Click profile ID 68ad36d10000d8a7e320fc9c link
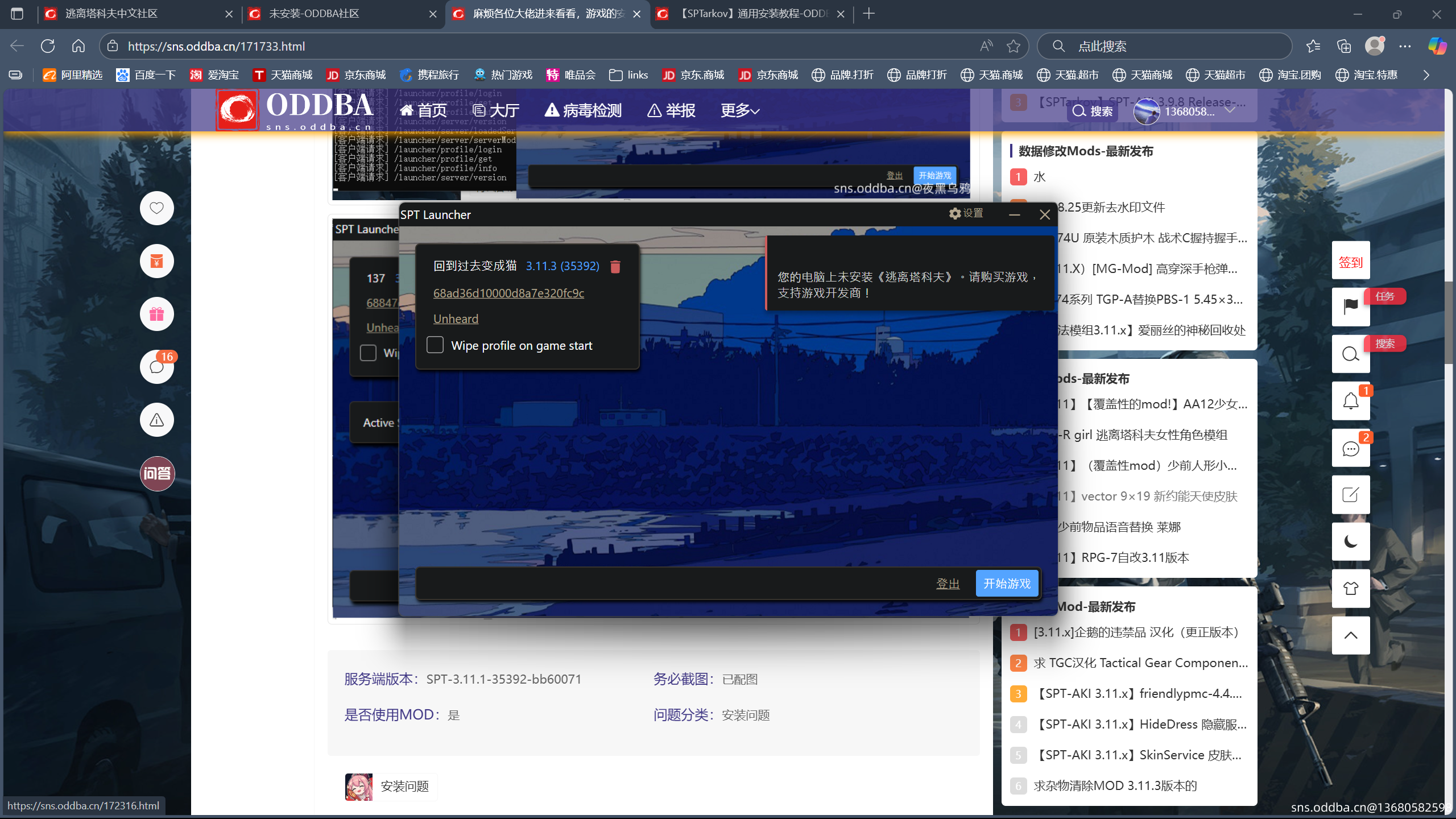 (x=508, y=293)
